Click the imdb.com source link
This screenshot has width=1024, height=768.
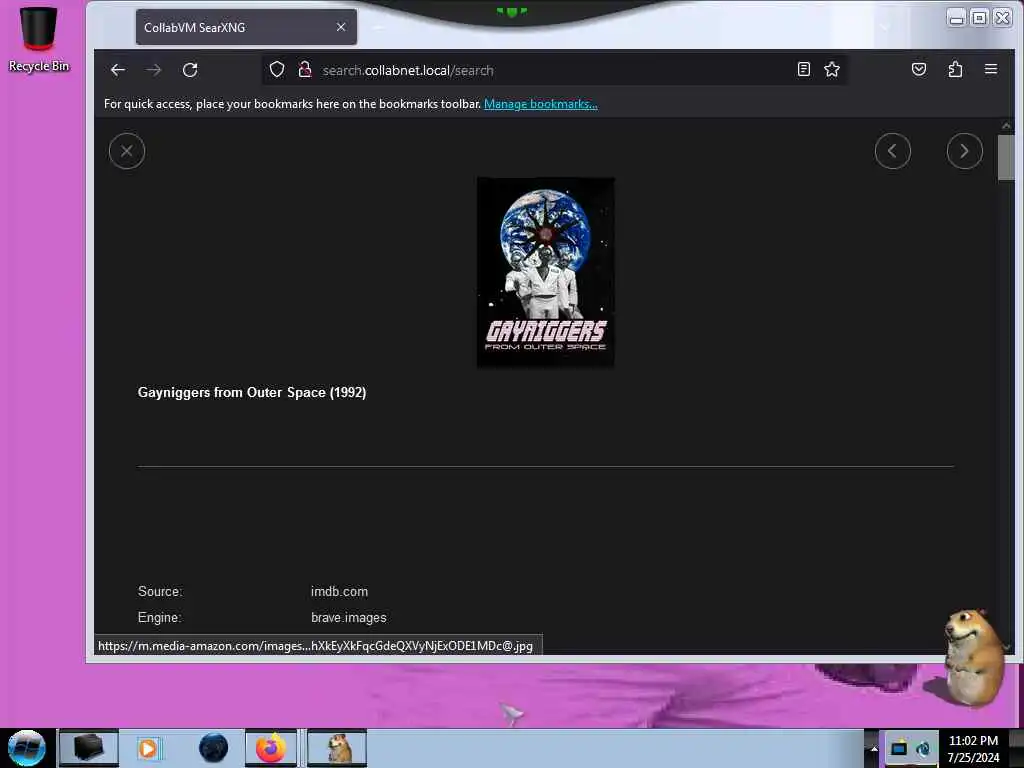click(x=339, y=591)
